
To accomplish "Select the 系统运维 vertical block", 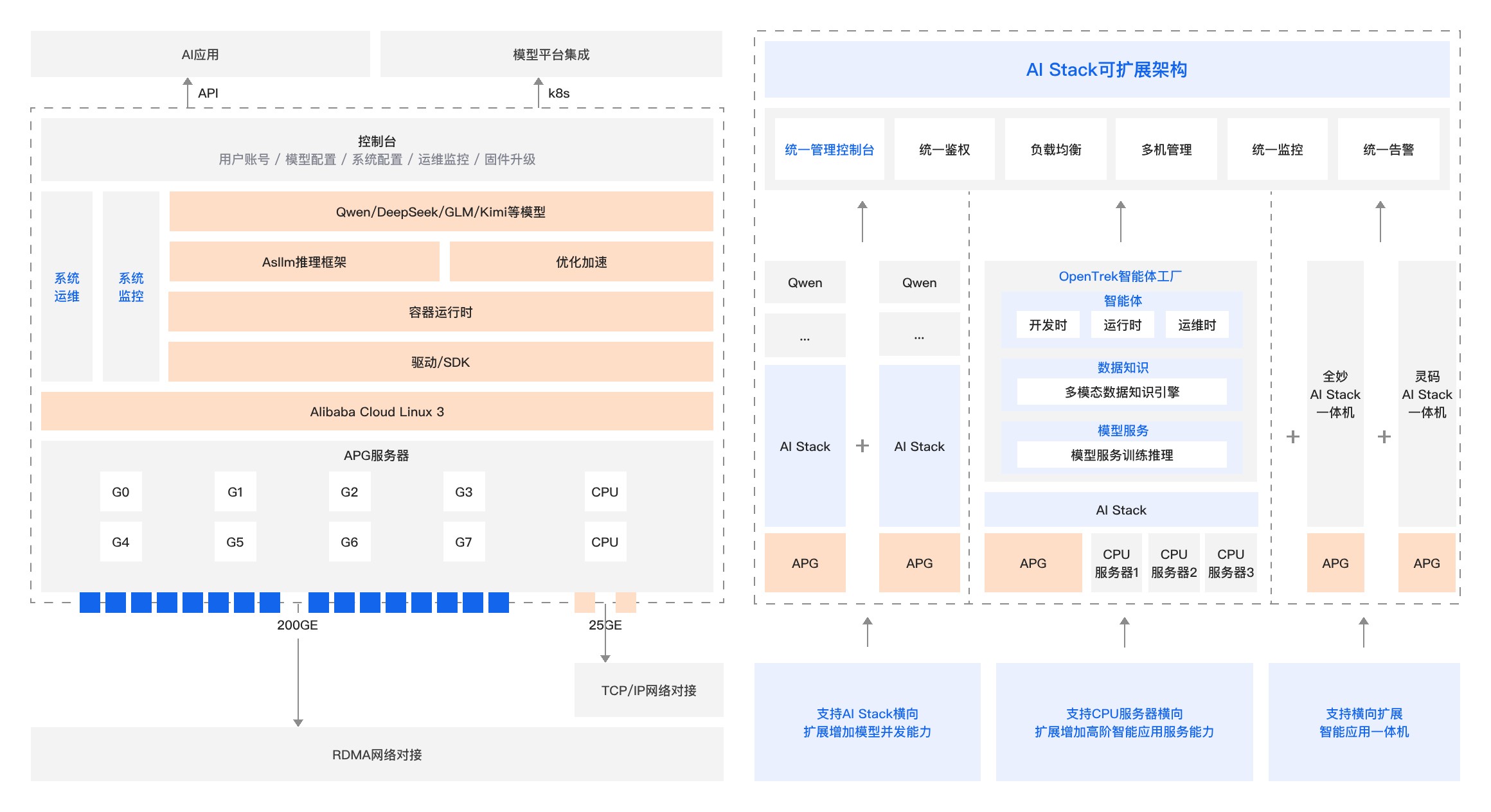I will [67, 287].
